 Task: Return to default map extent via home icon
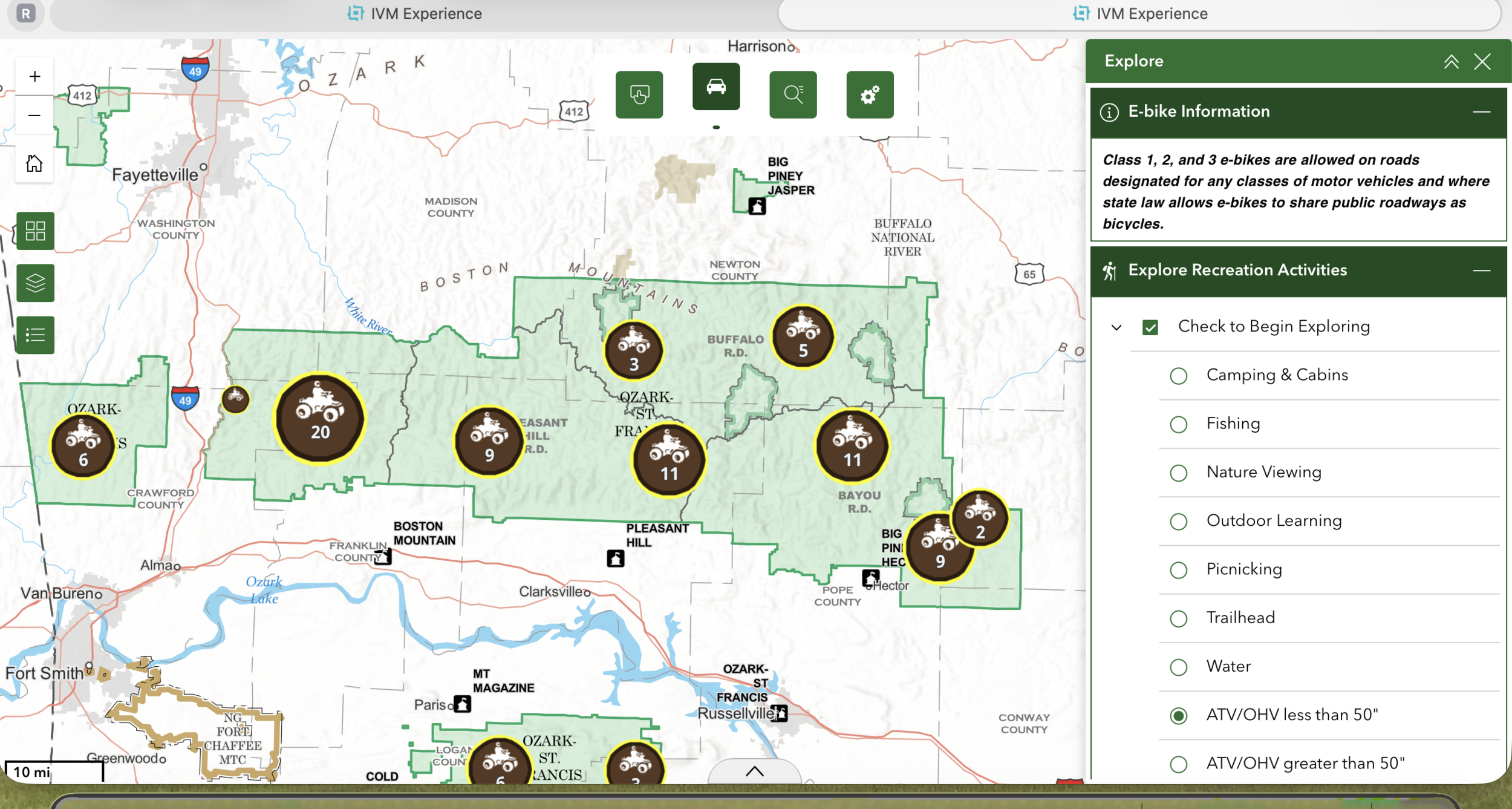(x=34, y=162)
